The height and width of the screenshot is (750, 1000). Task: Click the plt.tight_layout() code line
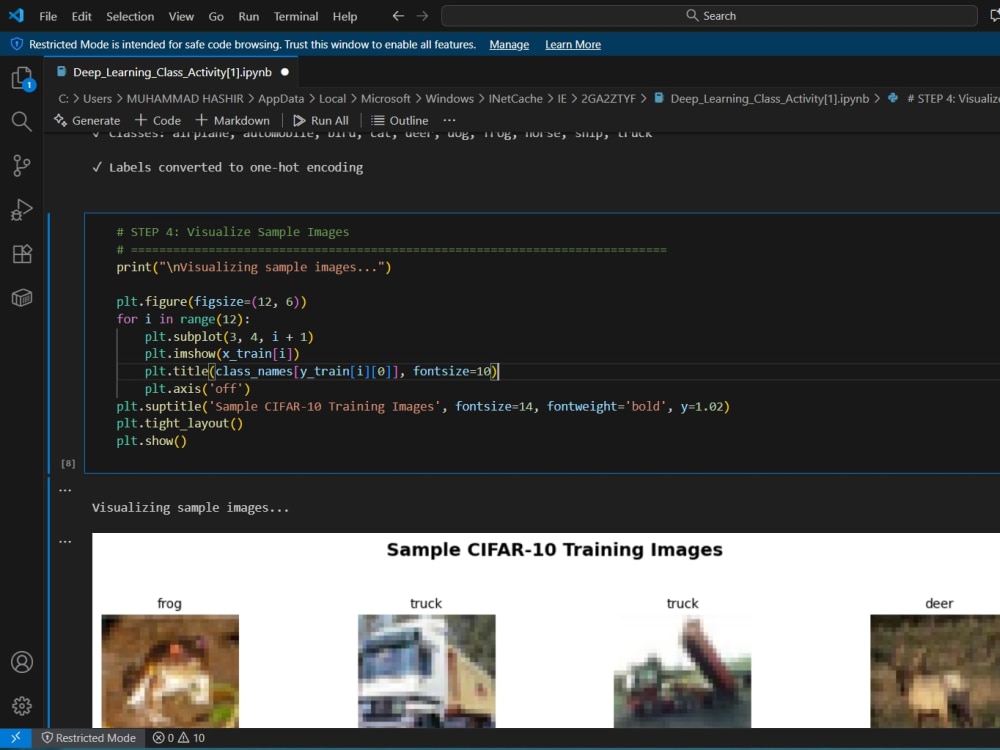179,423
